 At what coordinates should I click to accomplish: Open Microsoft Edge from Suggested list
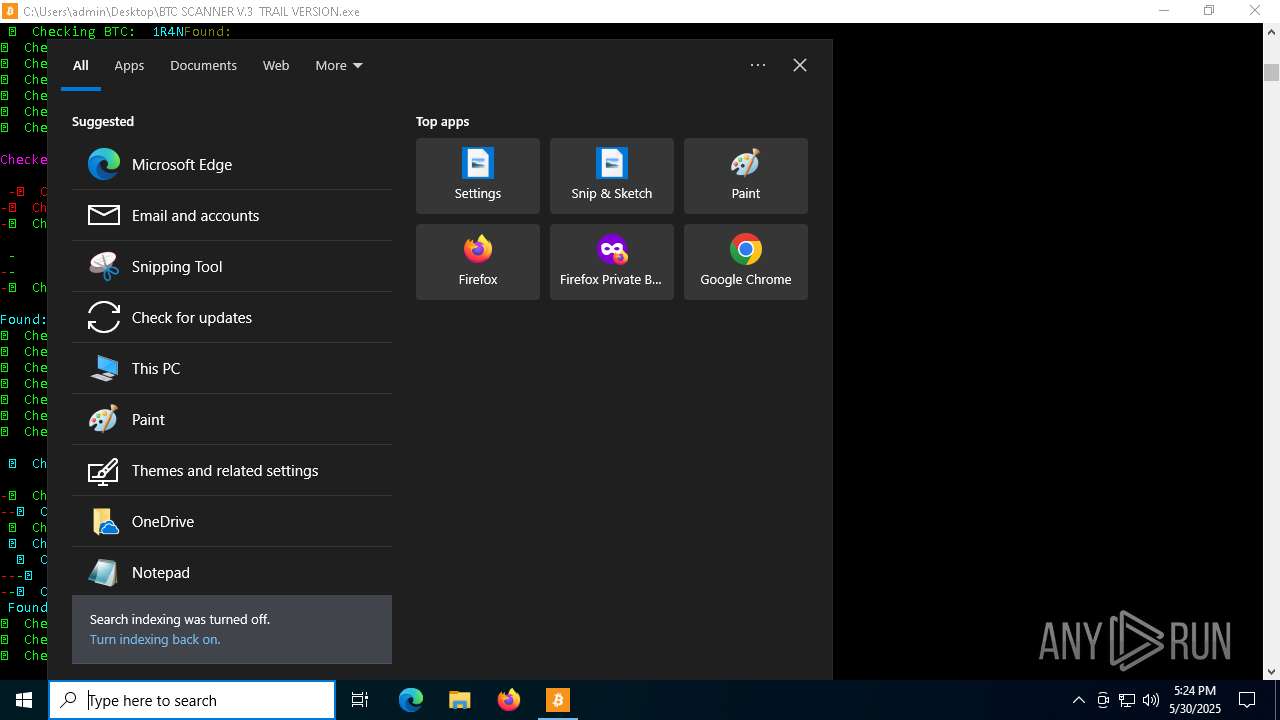[232, 164]
